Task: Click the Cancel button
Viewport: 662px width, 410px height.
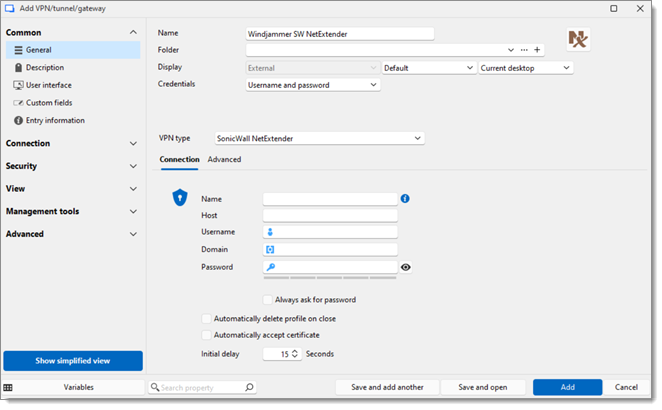Action: [x=626, y=387]
